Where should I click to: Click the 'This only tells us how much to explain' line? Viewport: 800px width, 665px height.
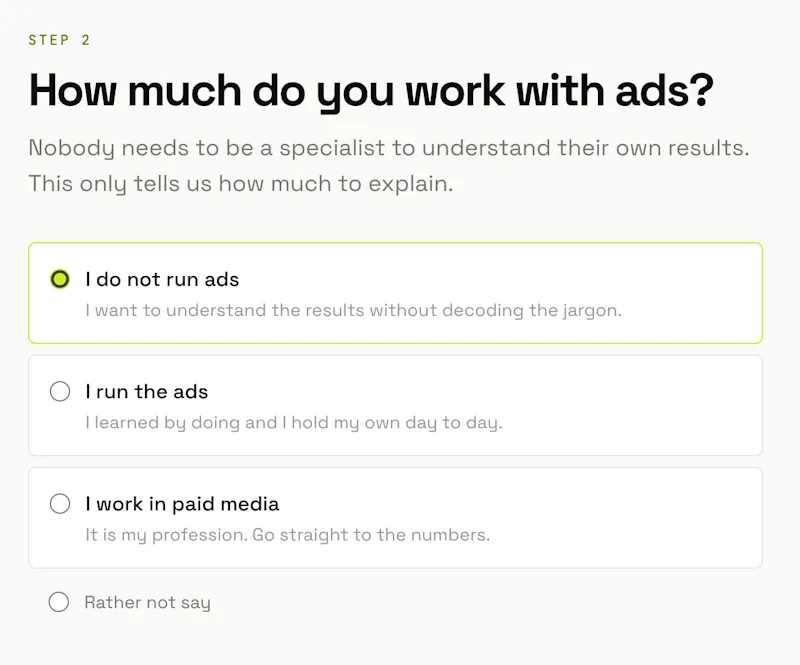tap(241, 184)
